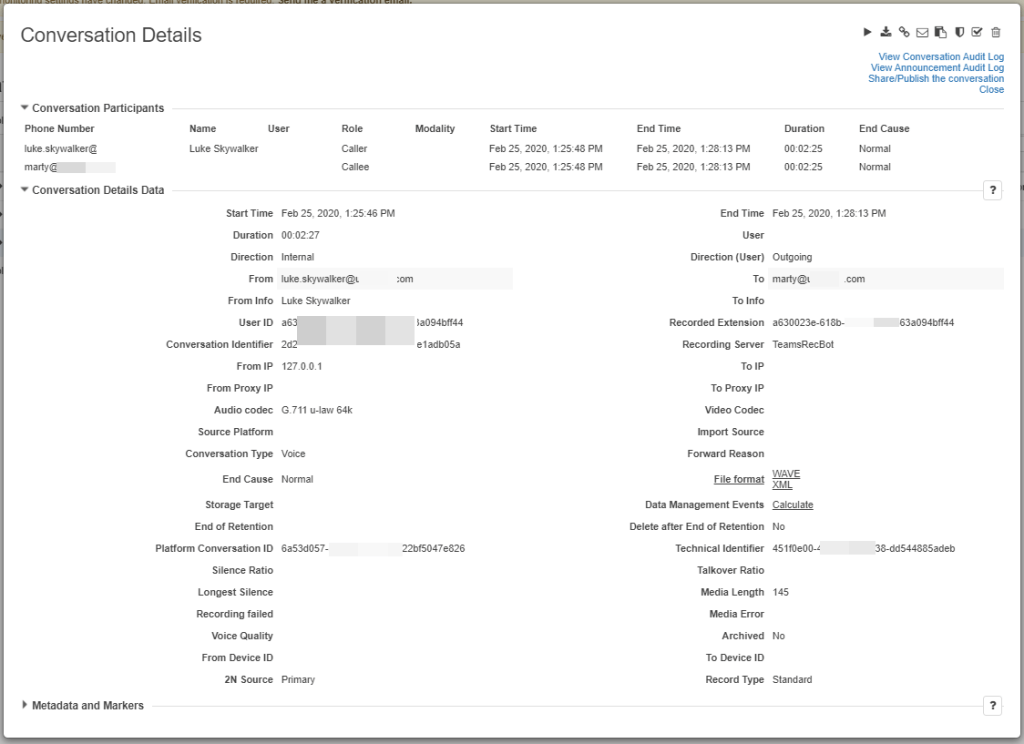Open View Announcement Audit Log
This screenshot has width=1024, height=744.
(x=937, y=68)
